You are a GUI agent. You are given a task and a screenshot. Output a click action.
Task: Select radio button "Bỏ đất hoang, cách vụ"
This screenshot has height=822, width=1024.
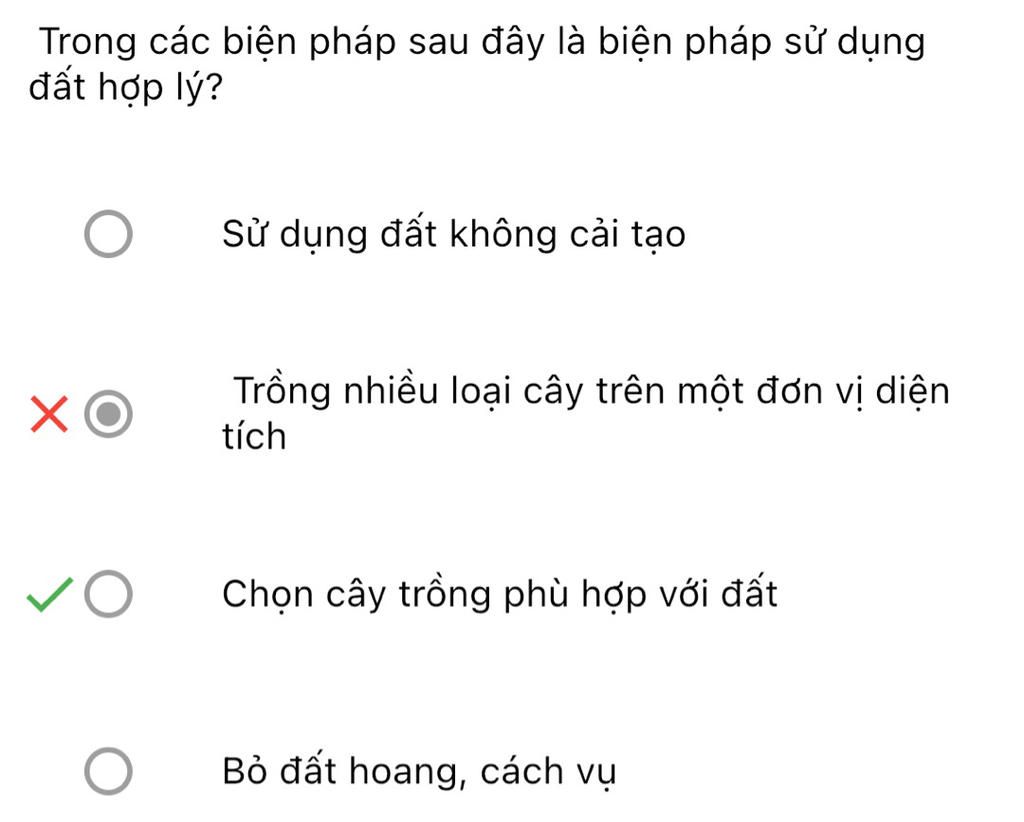click(107, 773)
